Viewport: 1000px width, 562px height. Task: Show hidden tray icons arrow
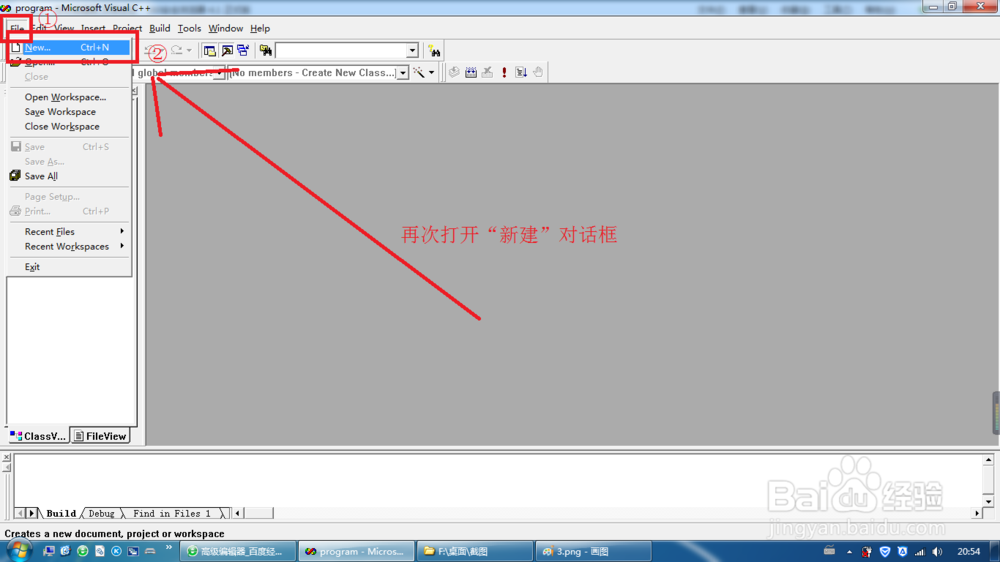click(849, 552)
